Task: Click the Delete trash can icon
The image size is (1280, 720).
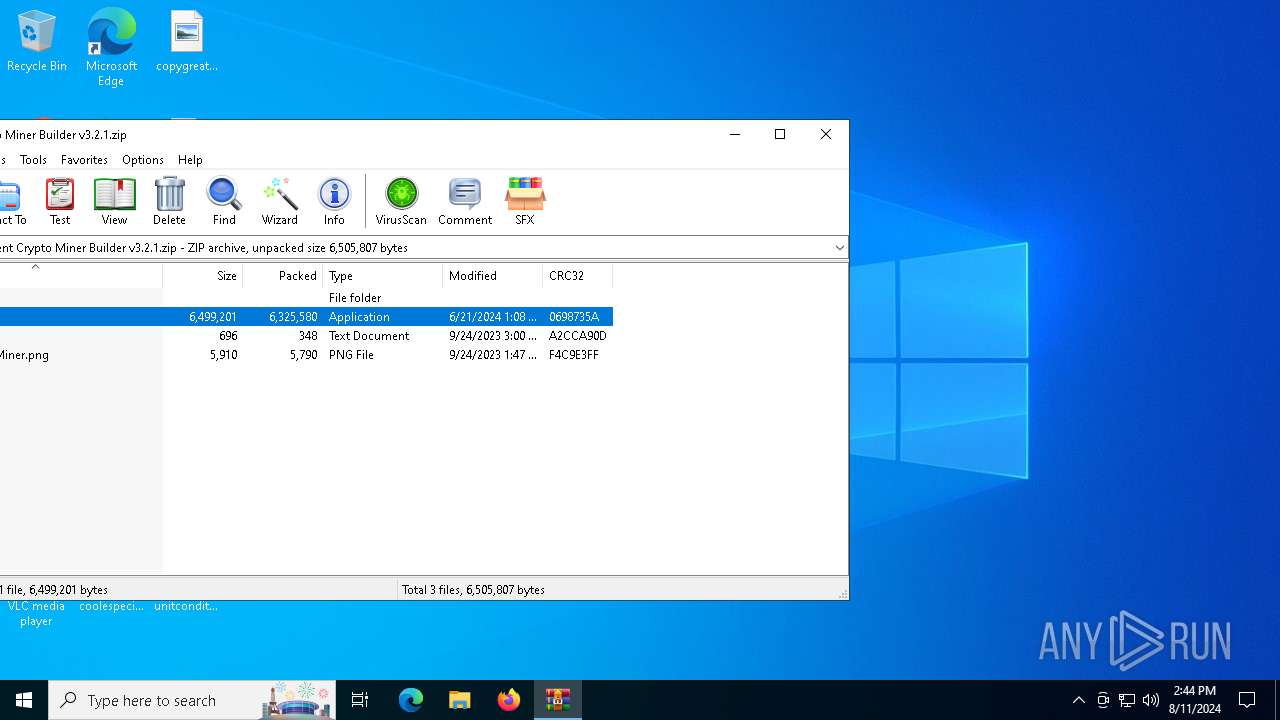Action: pos(169,201)
